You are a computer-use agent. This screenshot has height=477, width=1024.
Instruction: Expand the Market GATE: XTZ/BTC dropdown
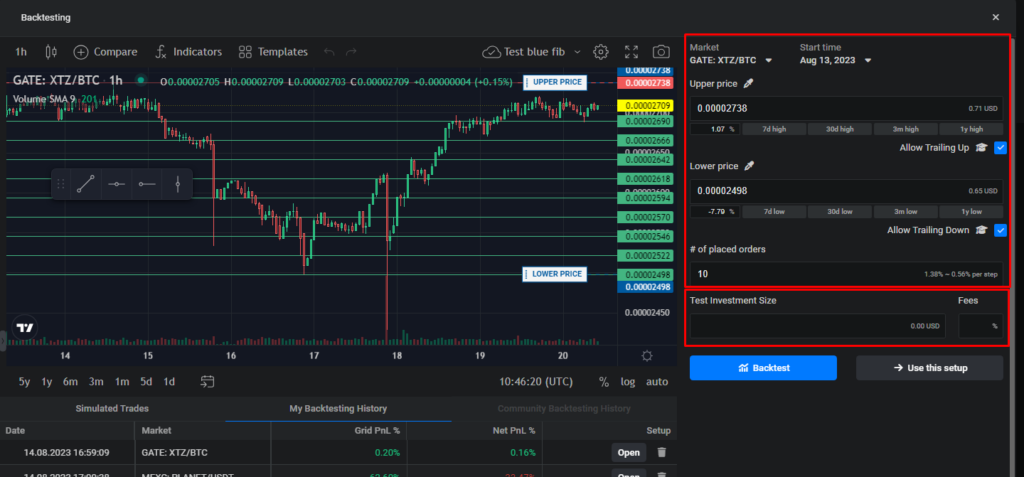pos(768,60)
